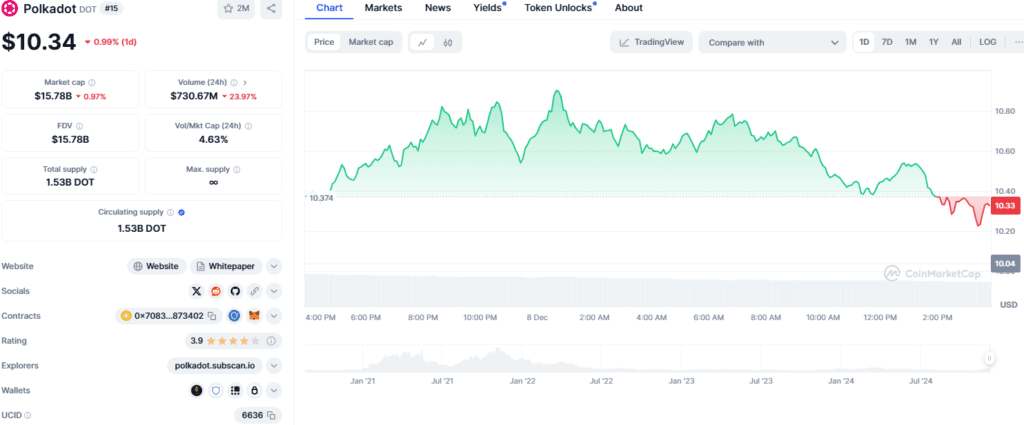
Task: Select the 1M time range
Action: point(910,42)
